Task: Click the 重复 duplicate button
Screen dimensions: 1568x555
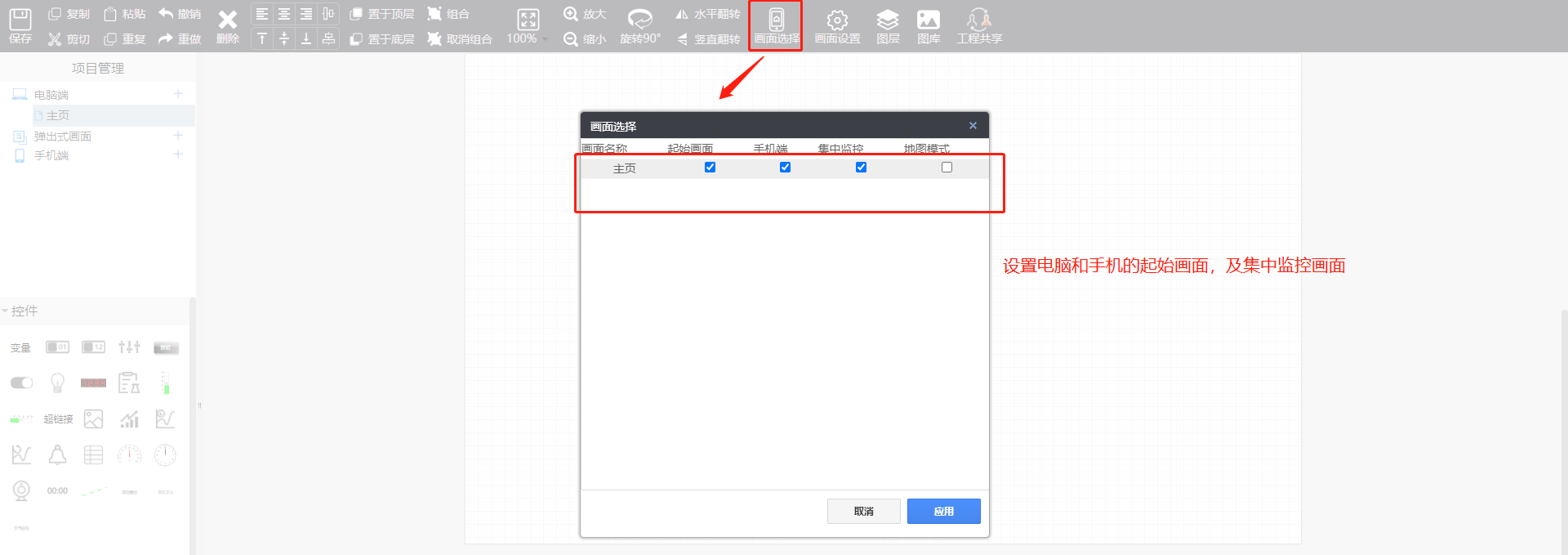Action: pos(124,39)
